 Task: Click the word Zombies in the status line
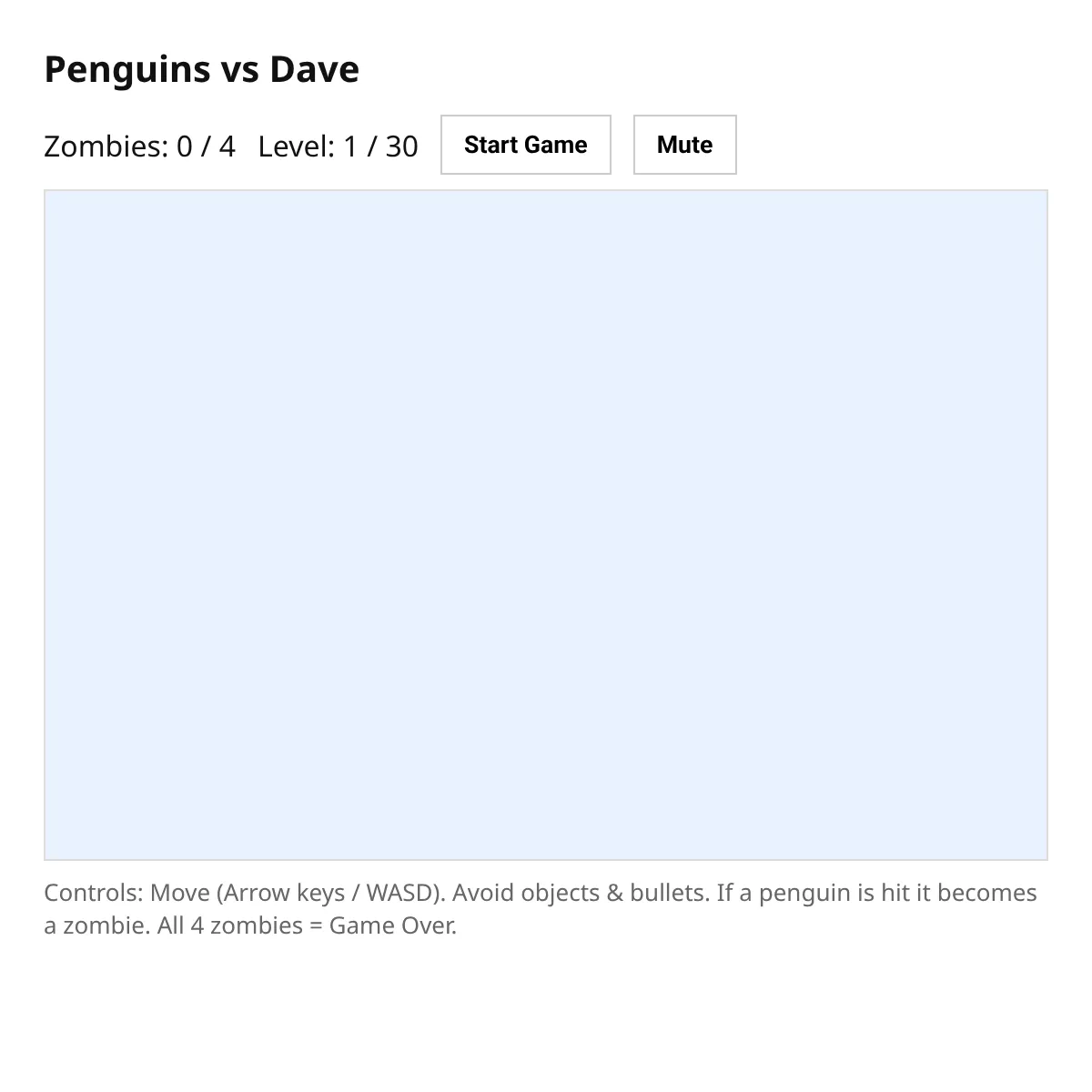point(106,147)
